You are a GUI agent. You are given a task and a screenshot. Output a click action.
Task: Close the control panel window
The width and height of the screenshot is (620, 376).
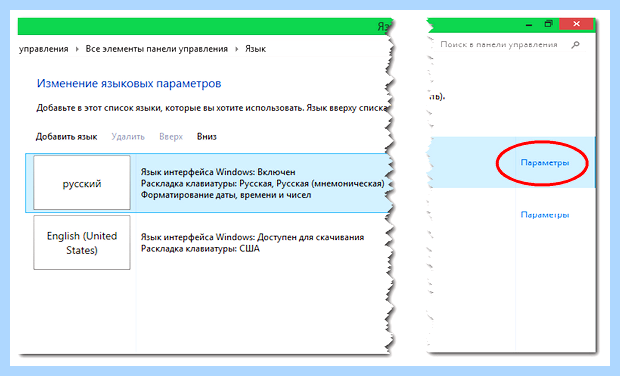point(576,24)
